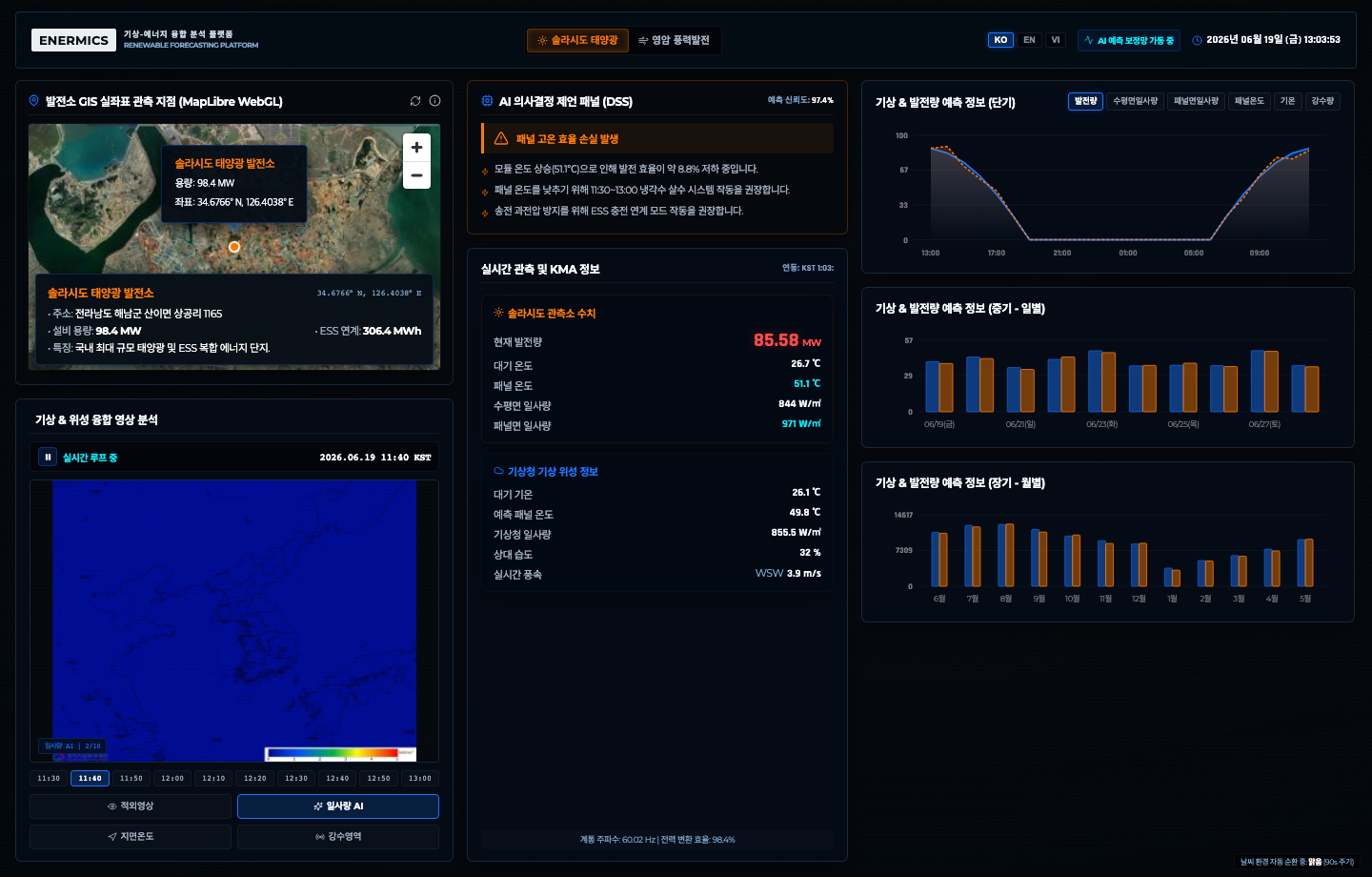
Task: Click the satellite image of Korean peninsula
Action: click(x=234, y=620)
